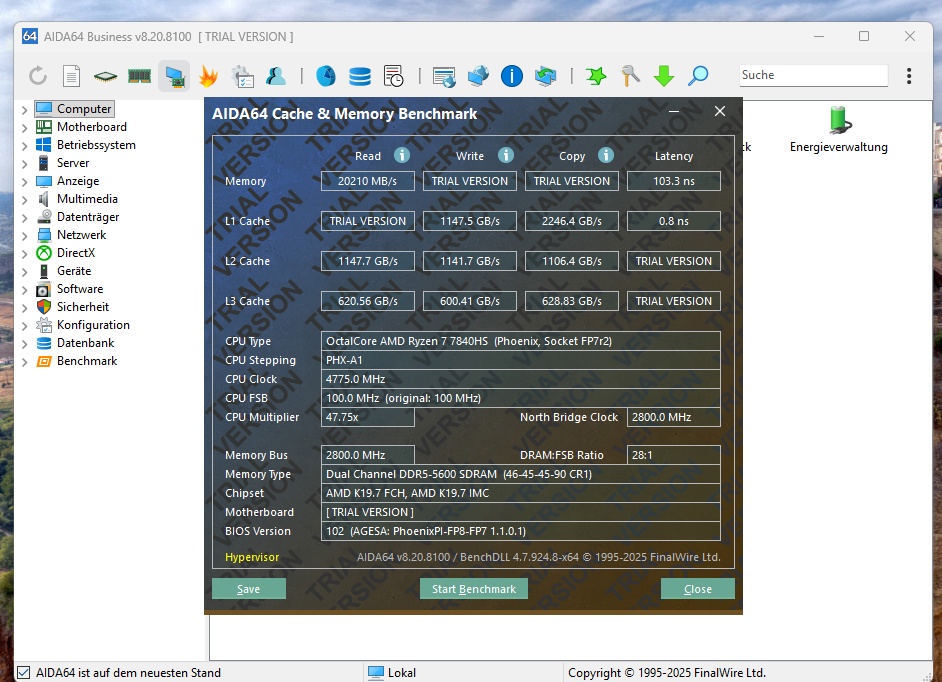Click the yellow Hypervisor label
Viewport: 942px width, 682px height.
252,557
